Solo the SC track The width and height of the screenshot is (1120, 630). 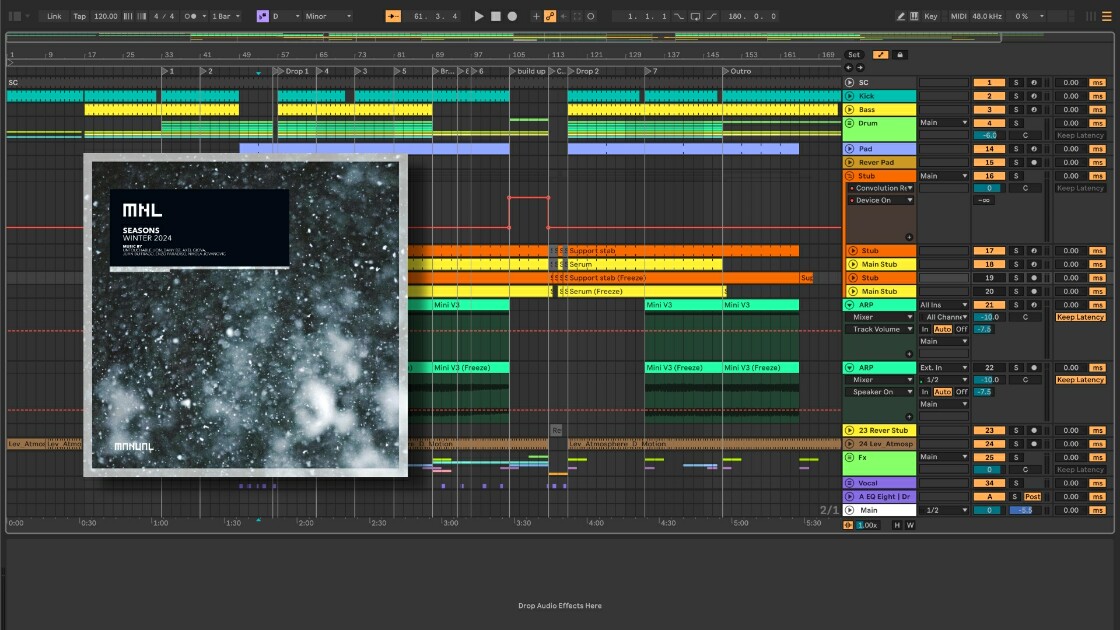(x=1016, y=82)
